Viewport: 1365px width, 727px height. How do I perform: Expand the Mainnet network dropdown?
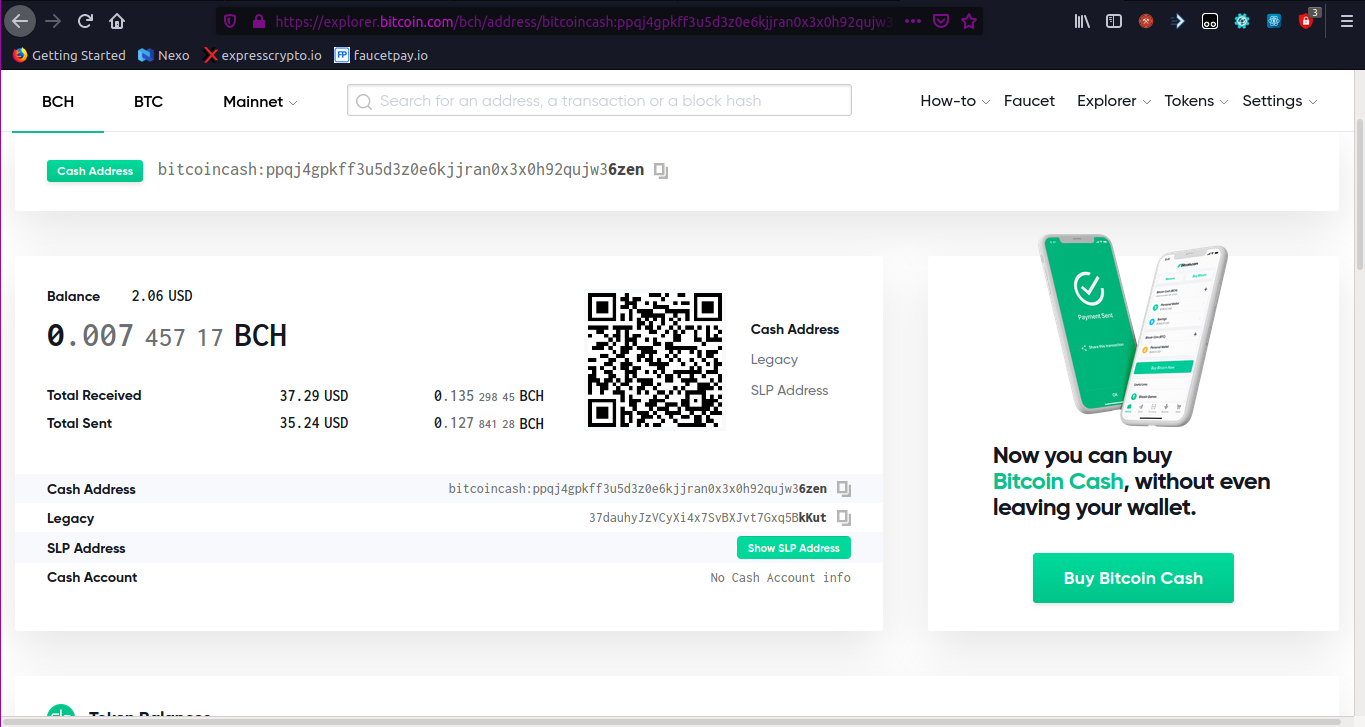(x=260, y=101)
